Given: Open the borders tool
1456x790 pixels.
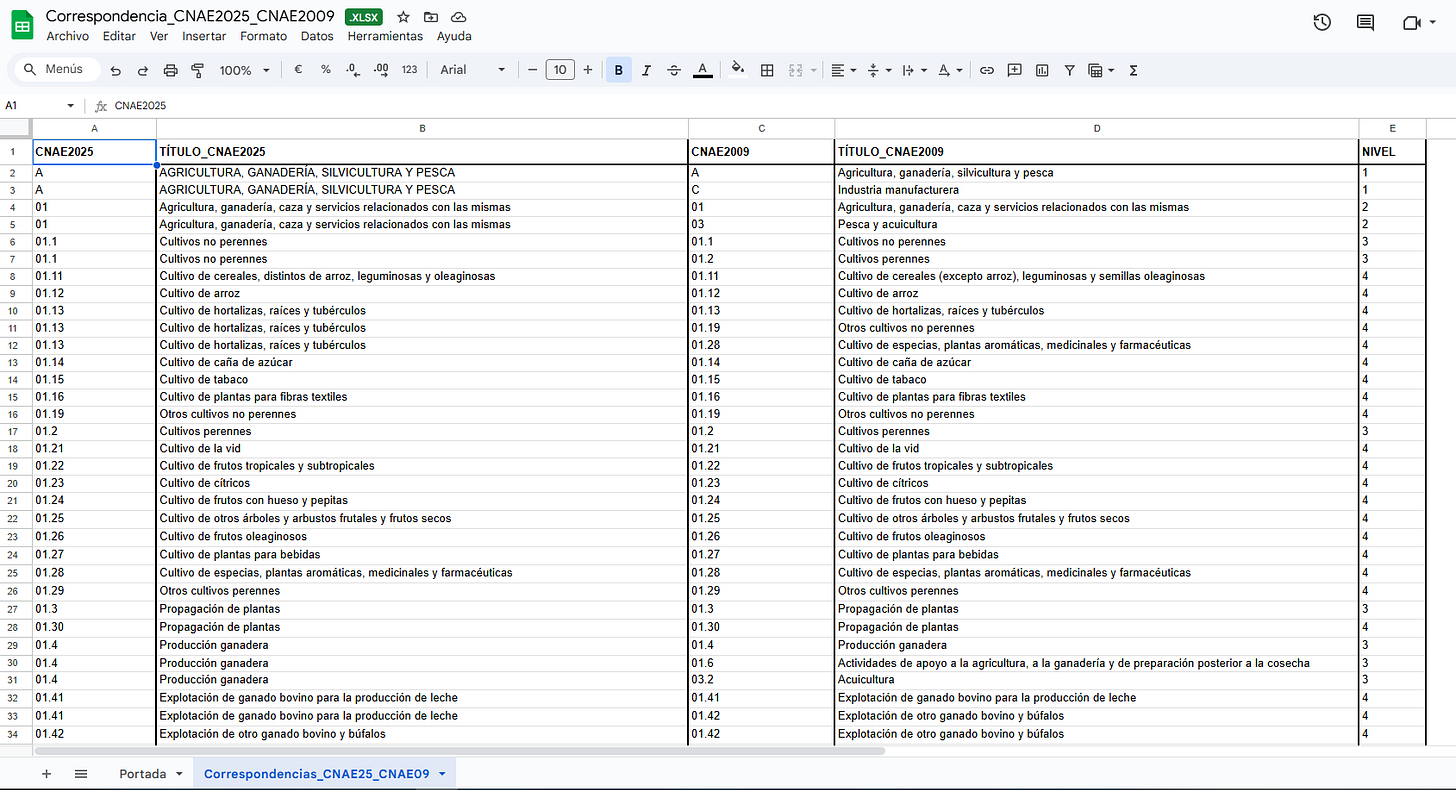Looking at the screenshot, I should click(767, 70).
